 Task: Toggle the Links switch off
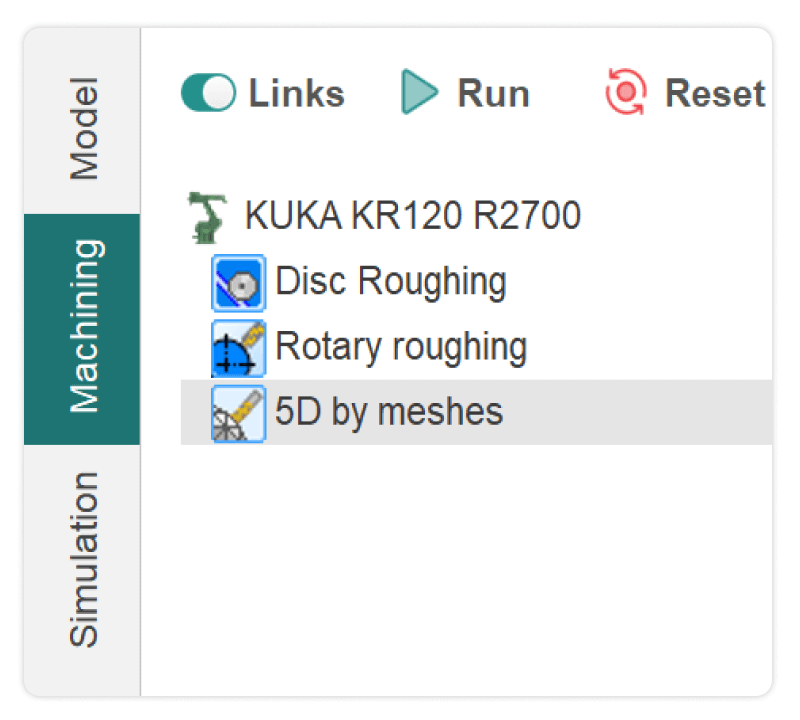208,93
